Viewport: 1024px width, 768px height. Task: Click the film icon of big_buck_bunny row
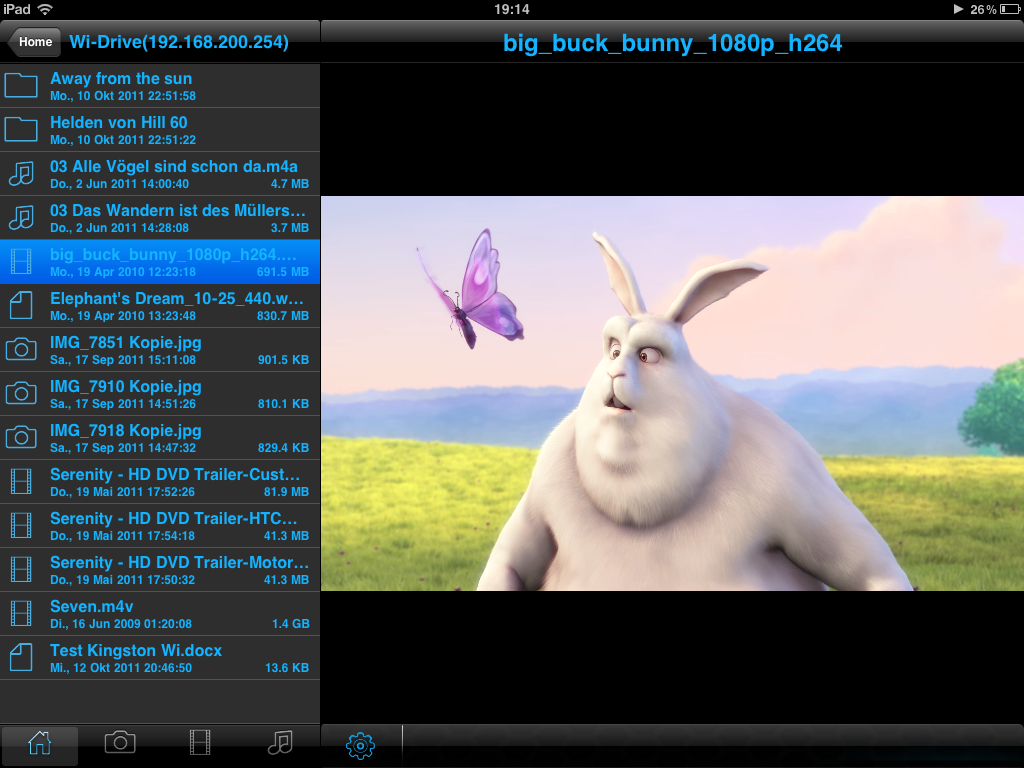pyautogui.click(x=21, y=262)
